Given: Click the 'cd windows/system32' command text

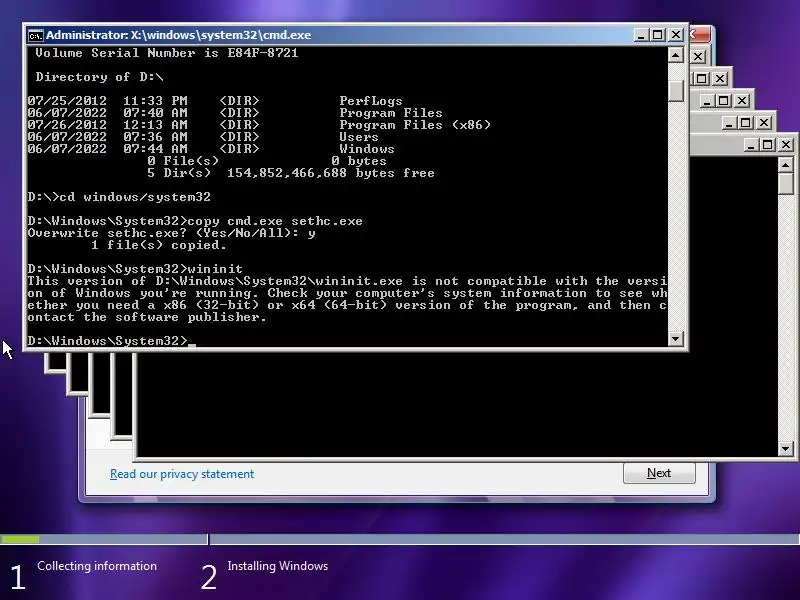Looking at the screenshot, I should click(135, 197).
